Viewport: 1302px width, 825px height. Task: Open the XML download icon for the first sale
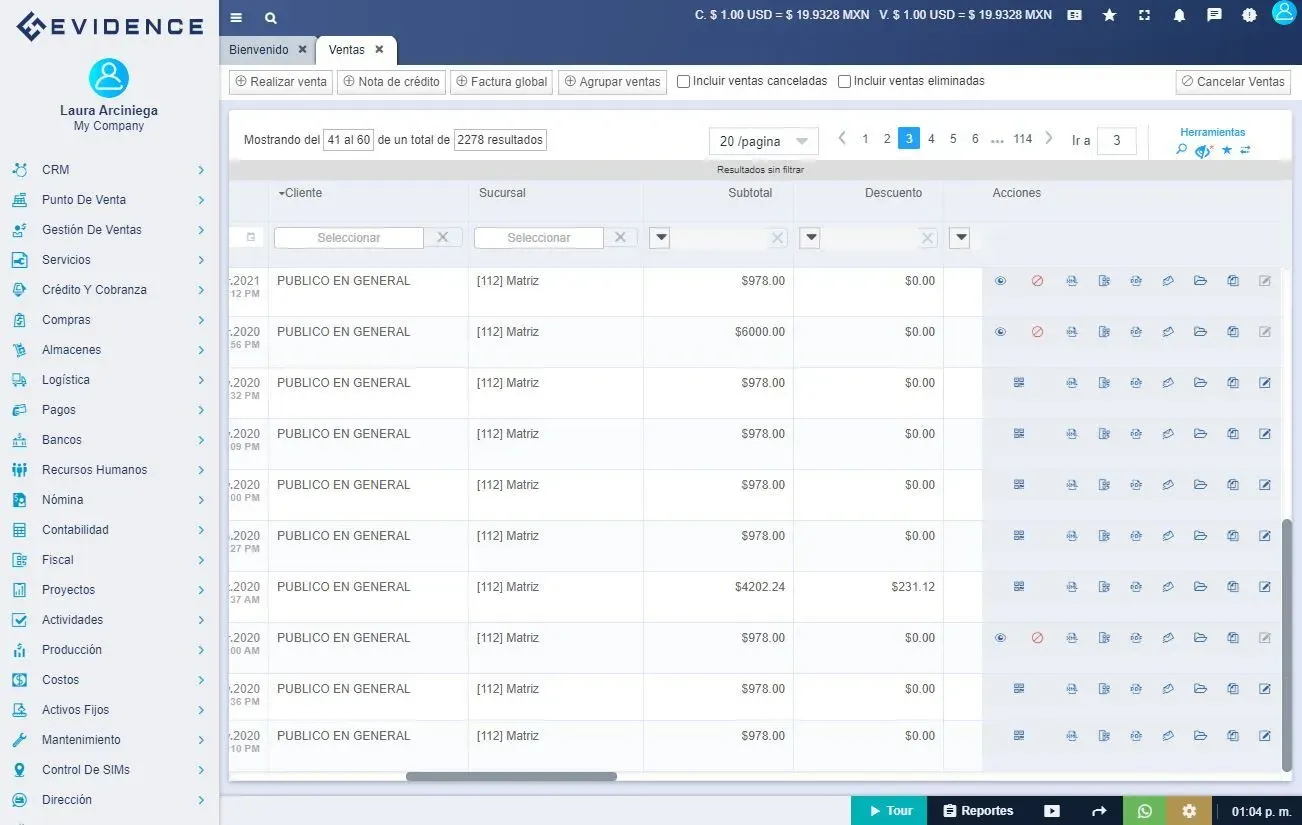click(1072, 281)
